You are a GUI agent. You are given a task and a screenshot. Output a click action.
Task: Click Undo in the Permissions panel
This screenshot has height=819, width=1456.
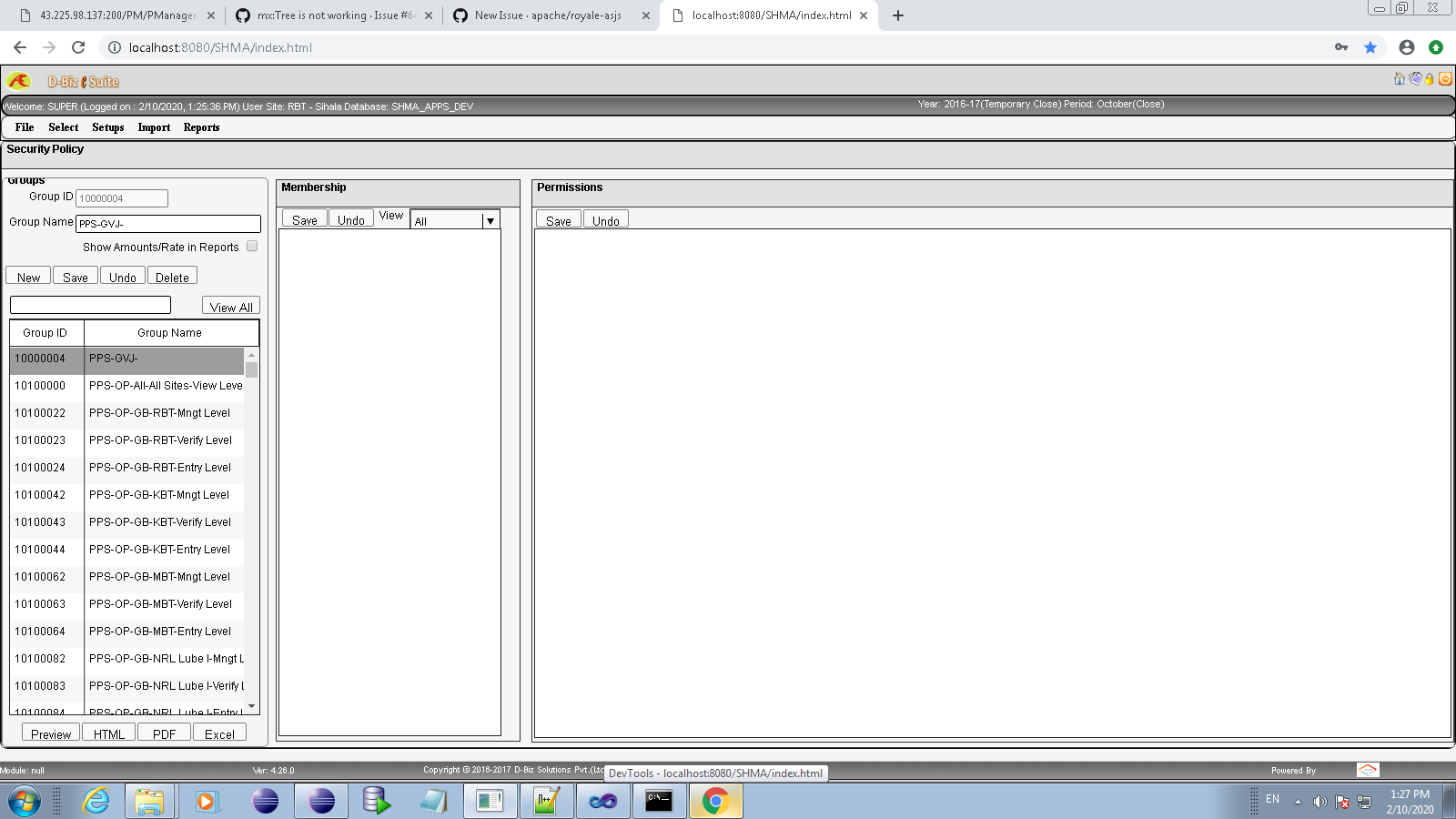[x=605, y=219]
